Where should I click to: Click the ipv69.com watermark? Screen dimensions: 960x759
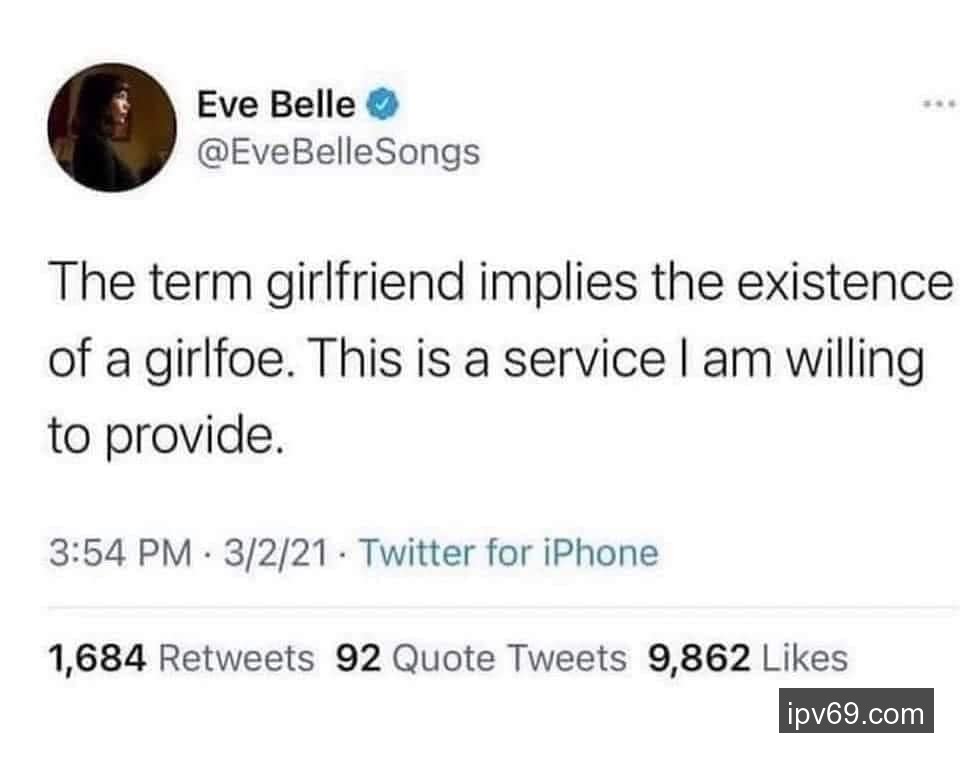coord(855,713)
